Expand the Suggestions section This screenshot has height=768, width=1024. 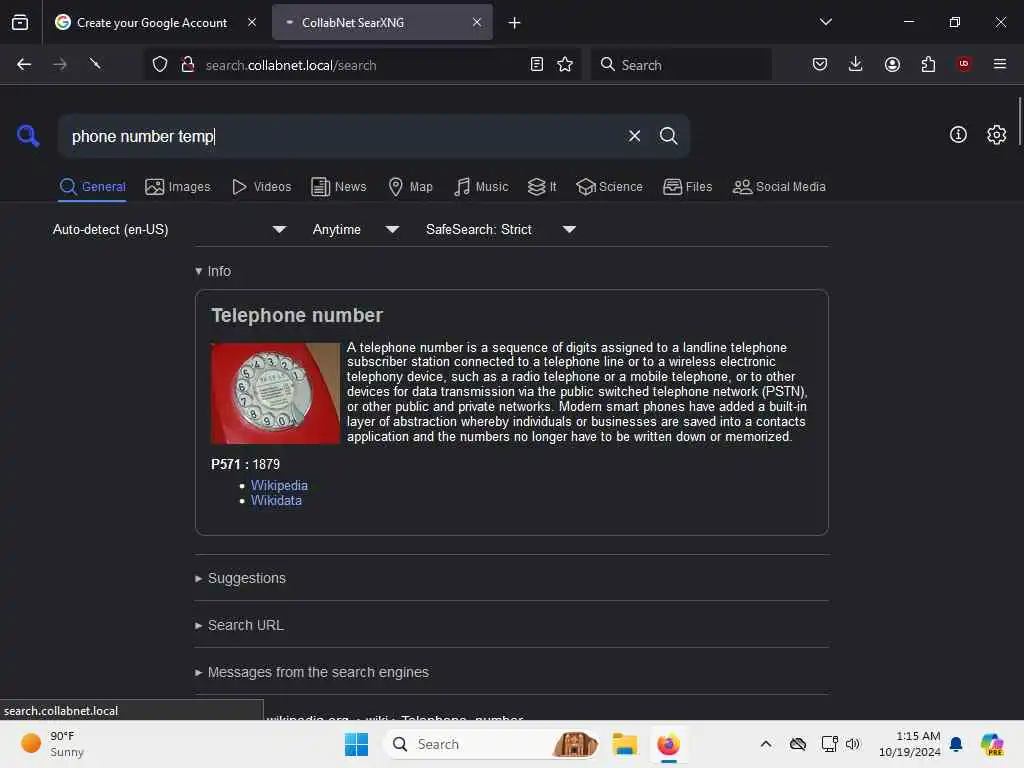coord(240,578)
